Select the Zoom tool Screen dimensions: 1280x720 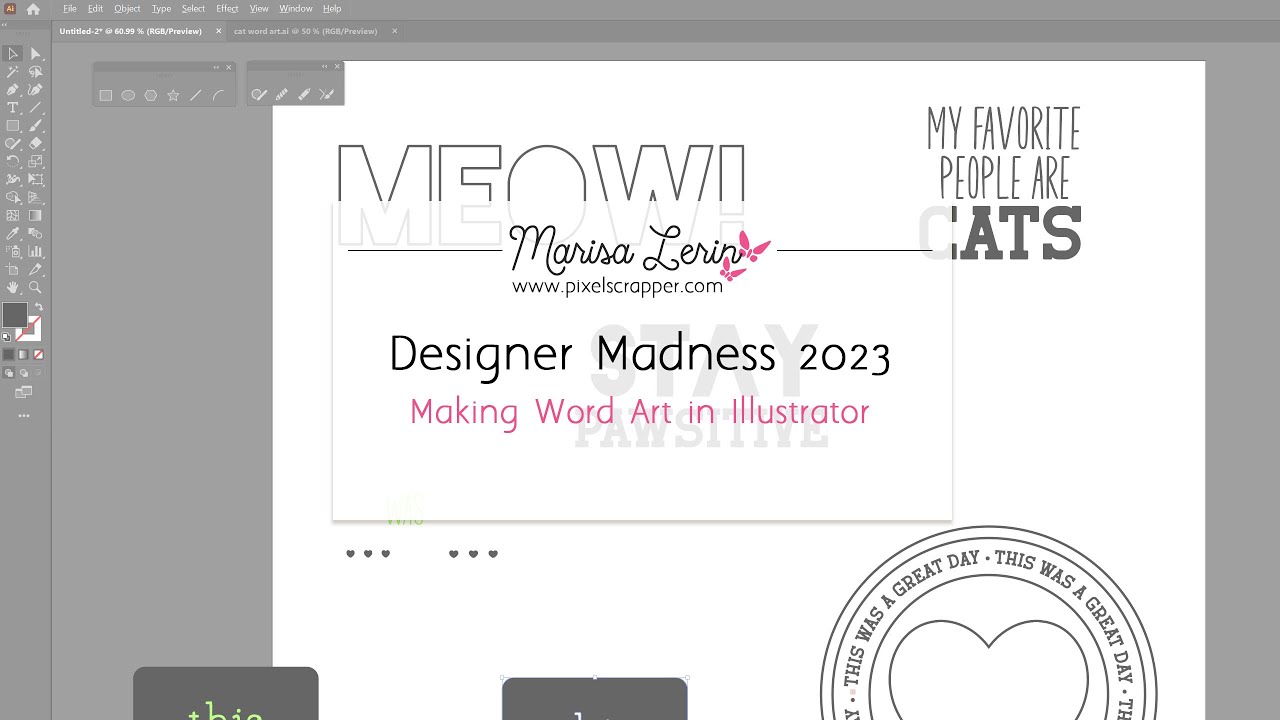coord(35,288)
